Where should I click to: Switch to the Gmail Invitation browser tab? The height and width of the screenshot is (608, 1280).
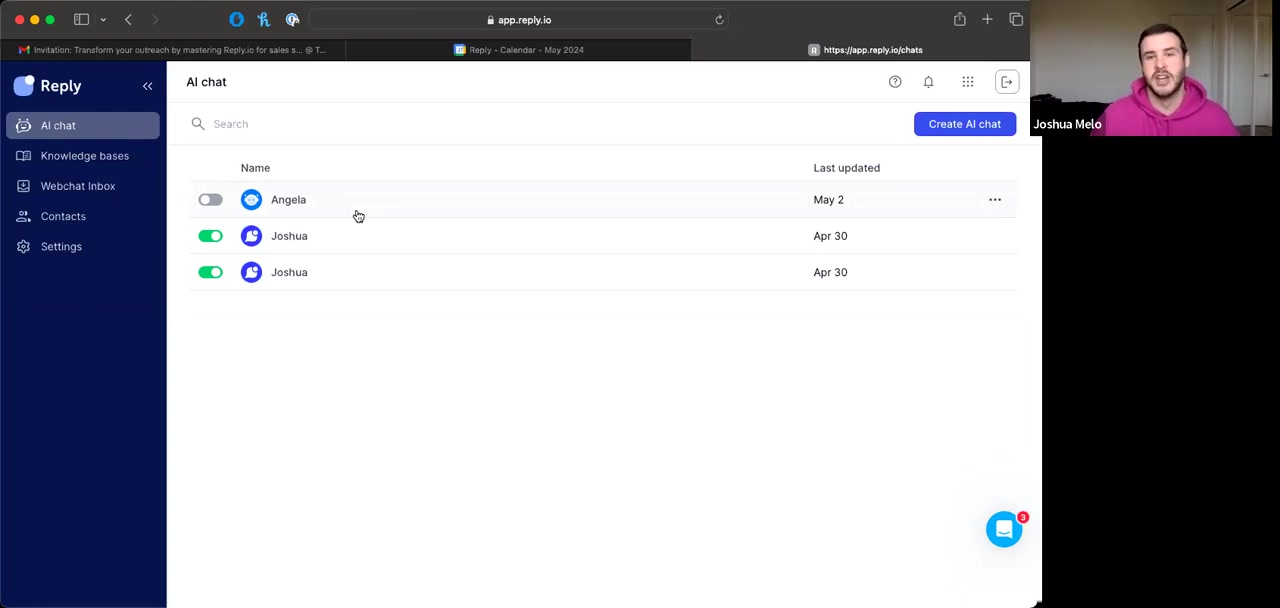[172, 50]
